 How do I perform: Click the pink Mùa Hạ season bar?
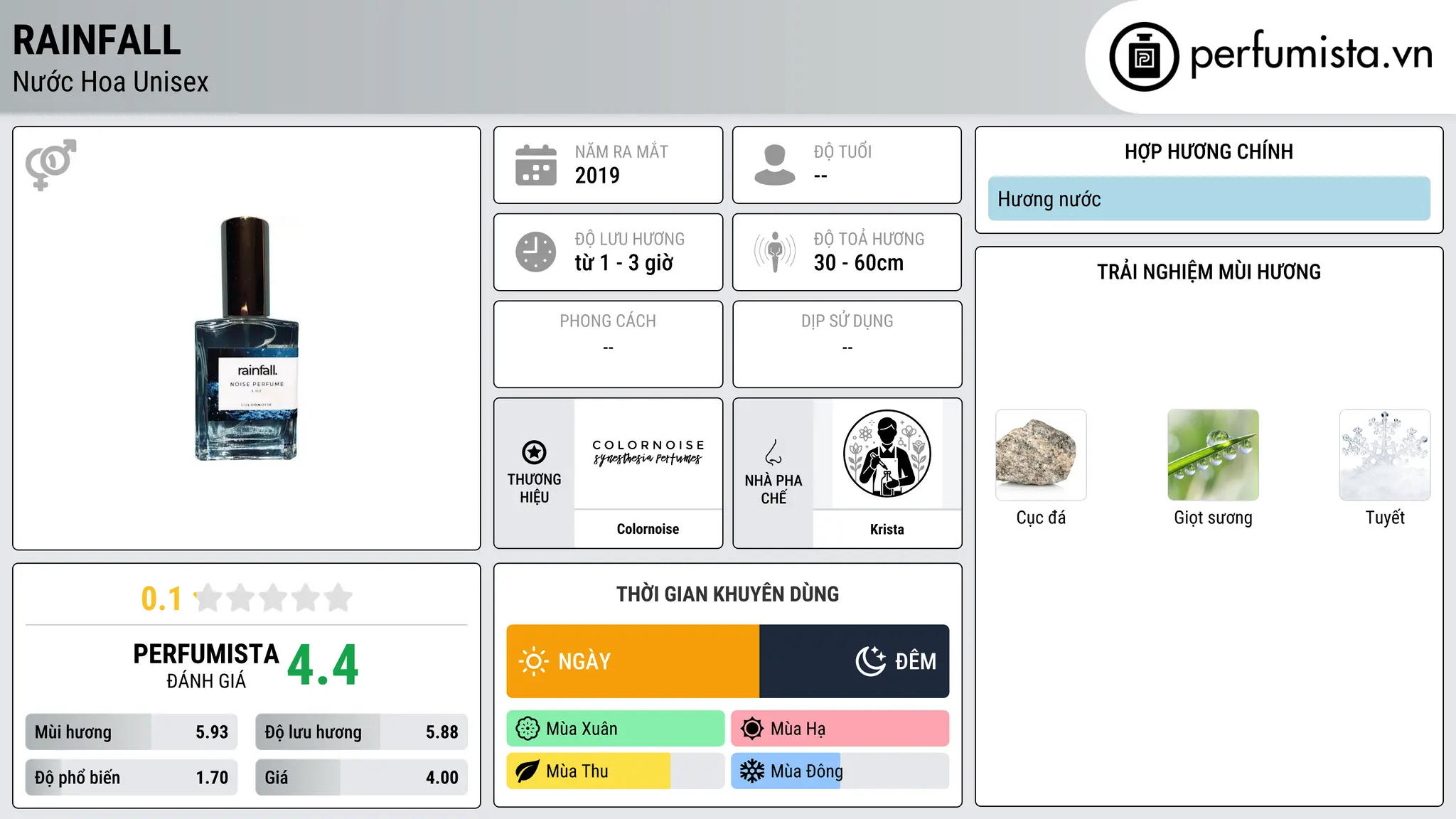point(840,729)
